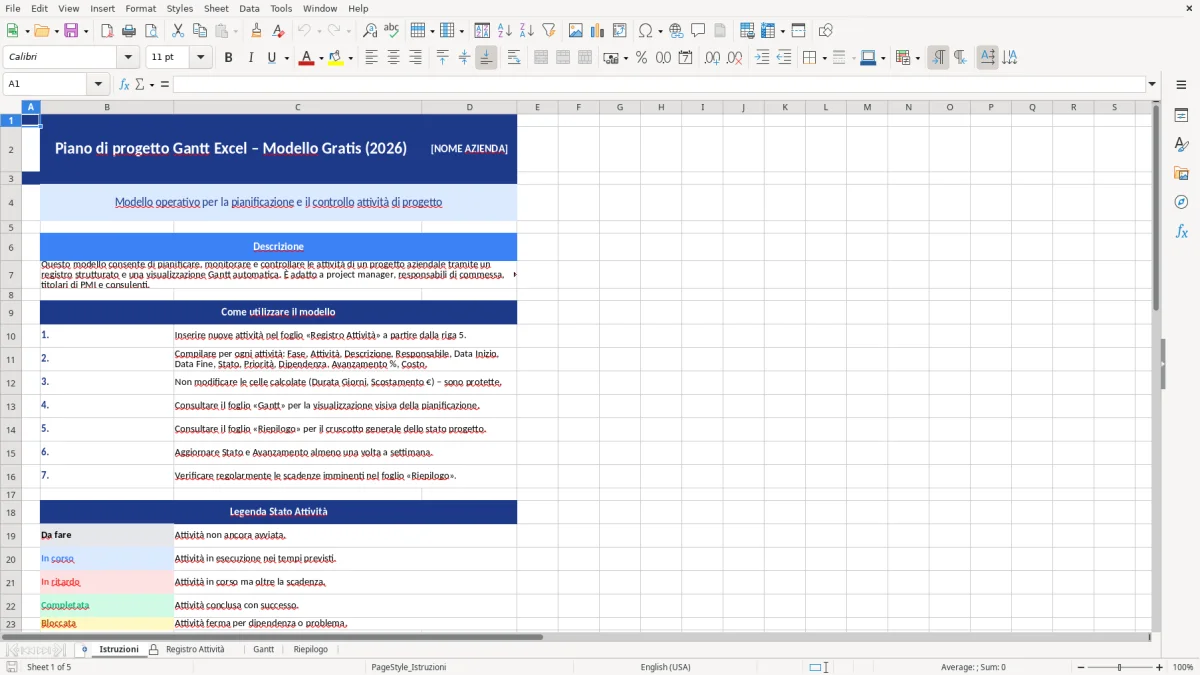Click the Spelling check icon
1200x675 pixels.
click(x=392, y=31)
